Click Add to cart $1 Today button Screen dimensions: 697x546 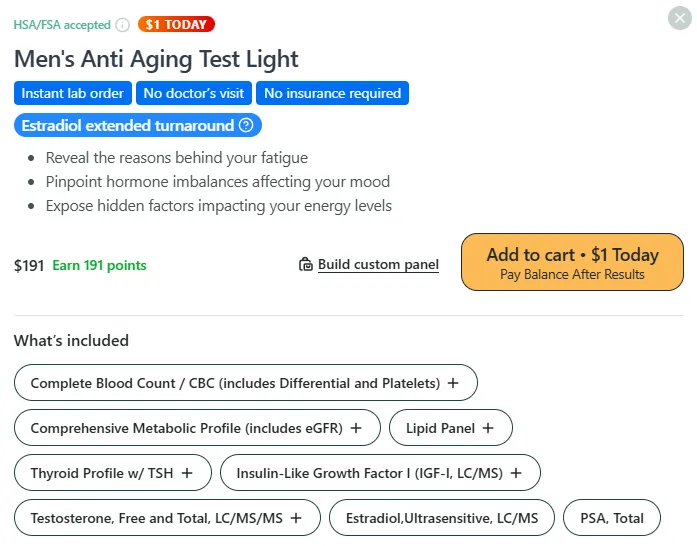point(572,263)
